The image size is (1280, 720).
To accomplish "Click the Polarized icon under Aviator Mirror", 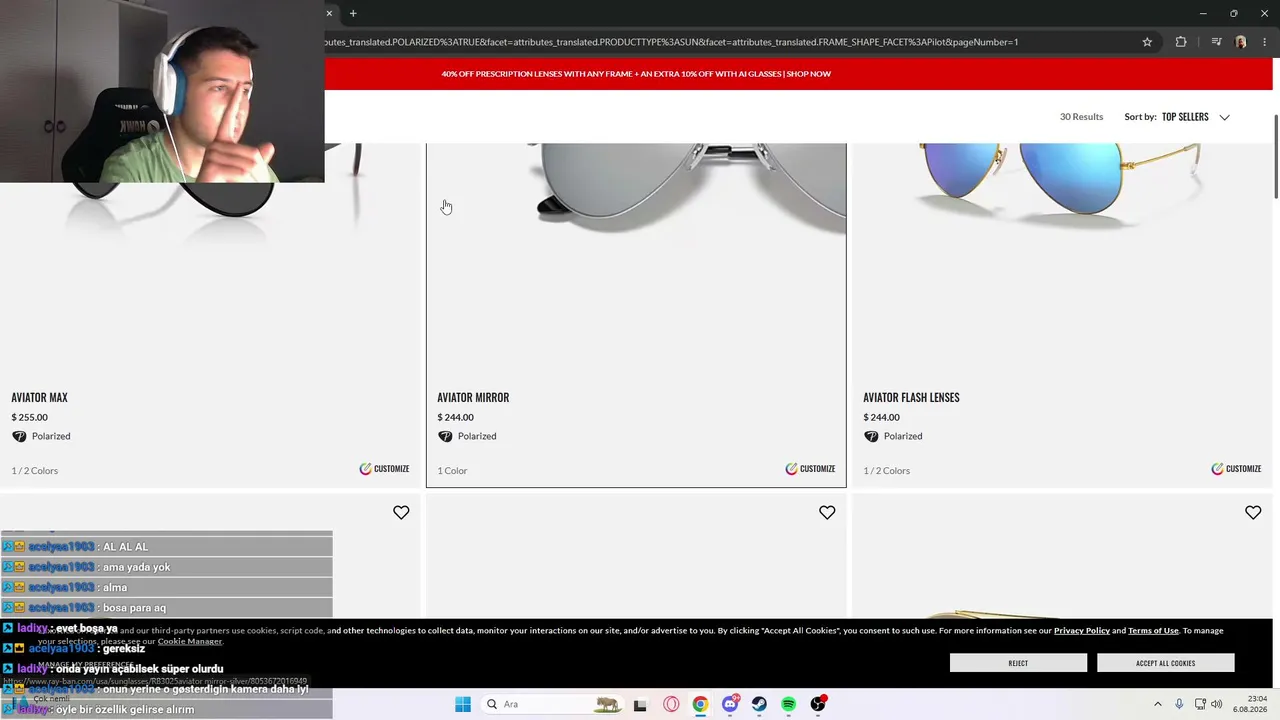I will coord(445,436).
